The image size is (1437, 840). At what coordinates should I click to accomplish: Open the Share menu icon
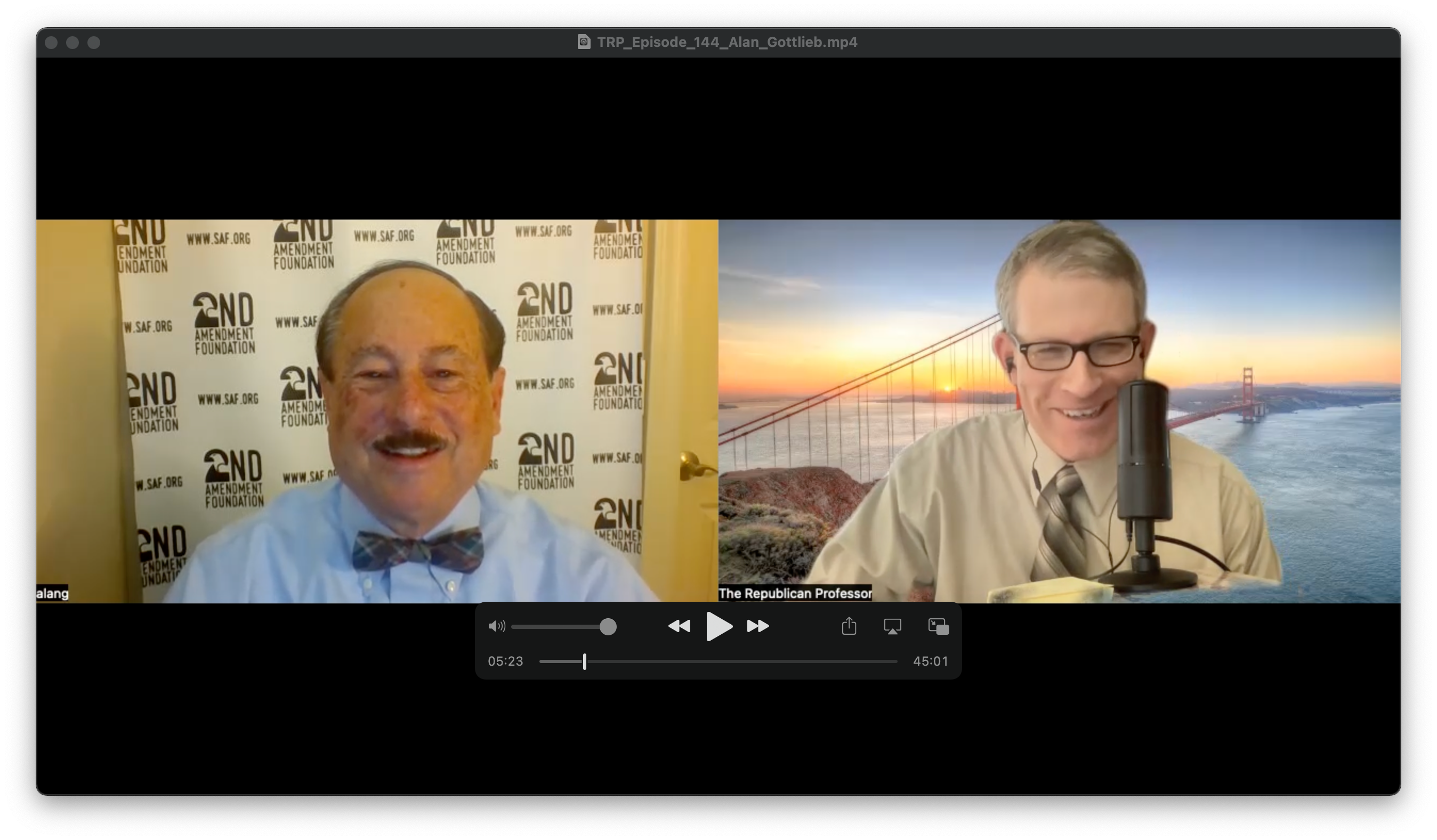point(849,626)
